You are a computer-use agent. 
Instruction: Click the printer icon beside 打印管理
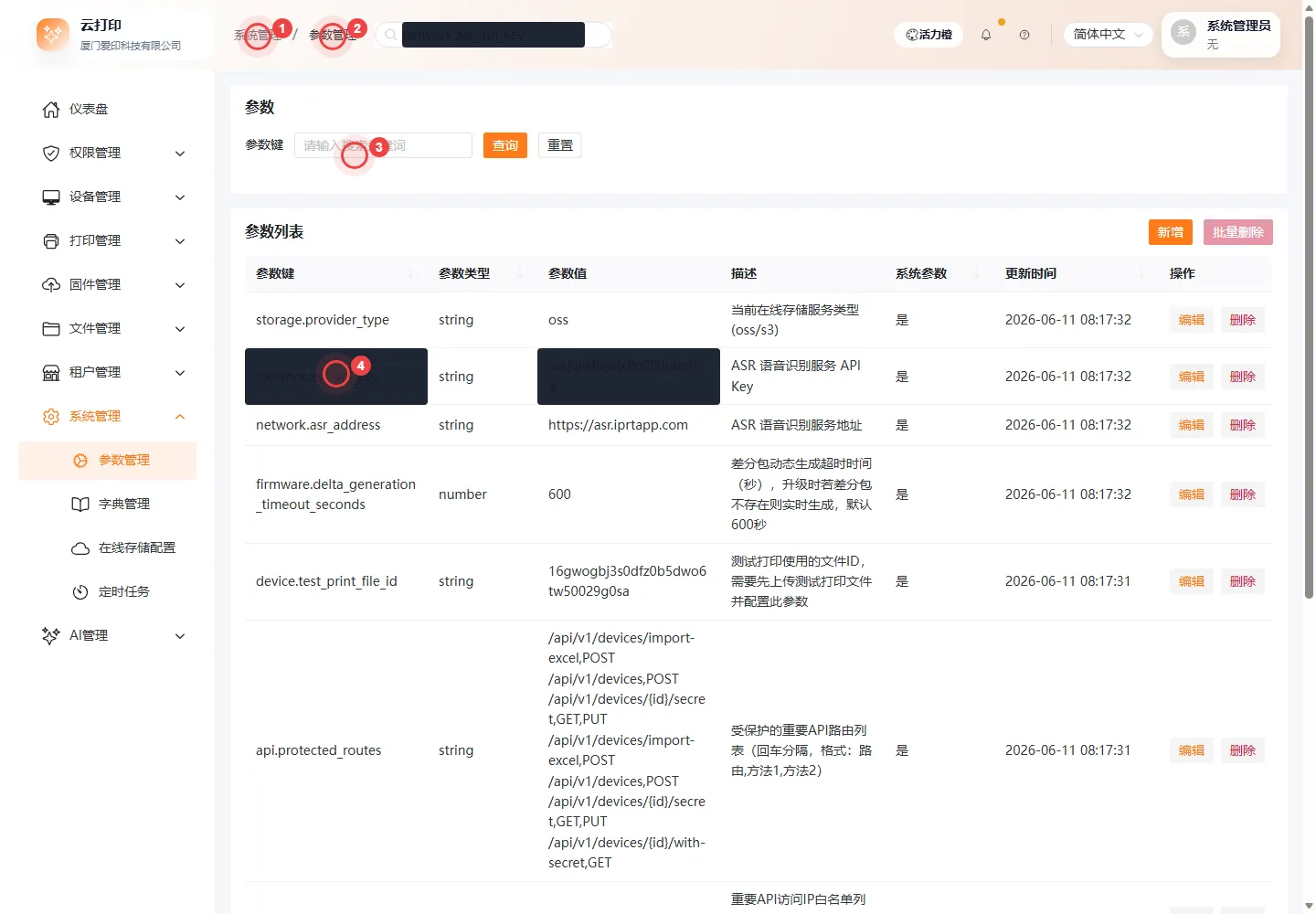point(51,241)
